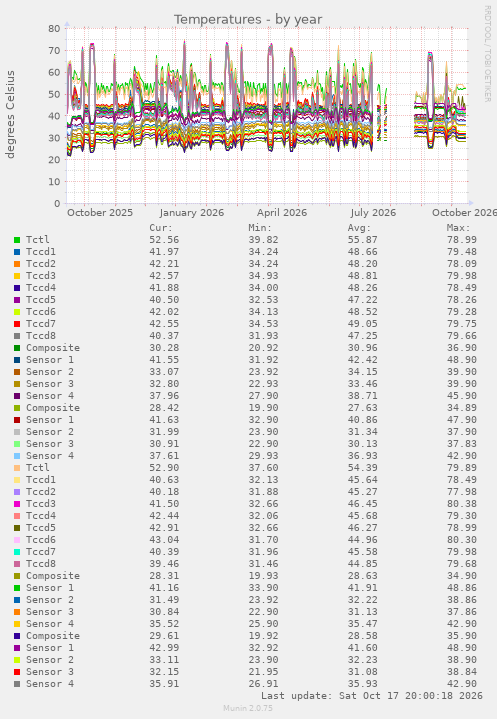Click the maximum value 36.90
Image resolution: width=497 pixels, height=719 pixels.
coord(462,348)
